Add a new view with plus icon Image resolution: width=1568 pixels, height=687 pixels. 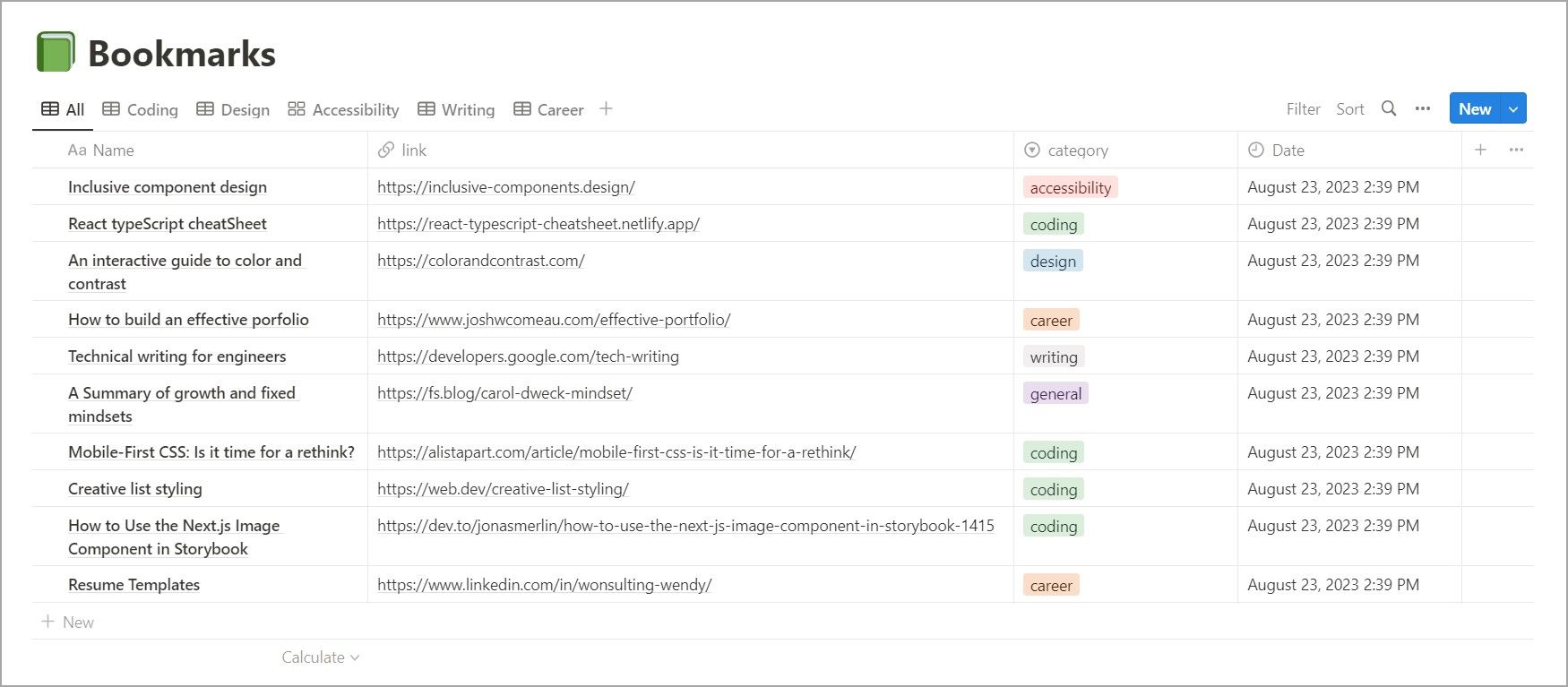(606, 109)
